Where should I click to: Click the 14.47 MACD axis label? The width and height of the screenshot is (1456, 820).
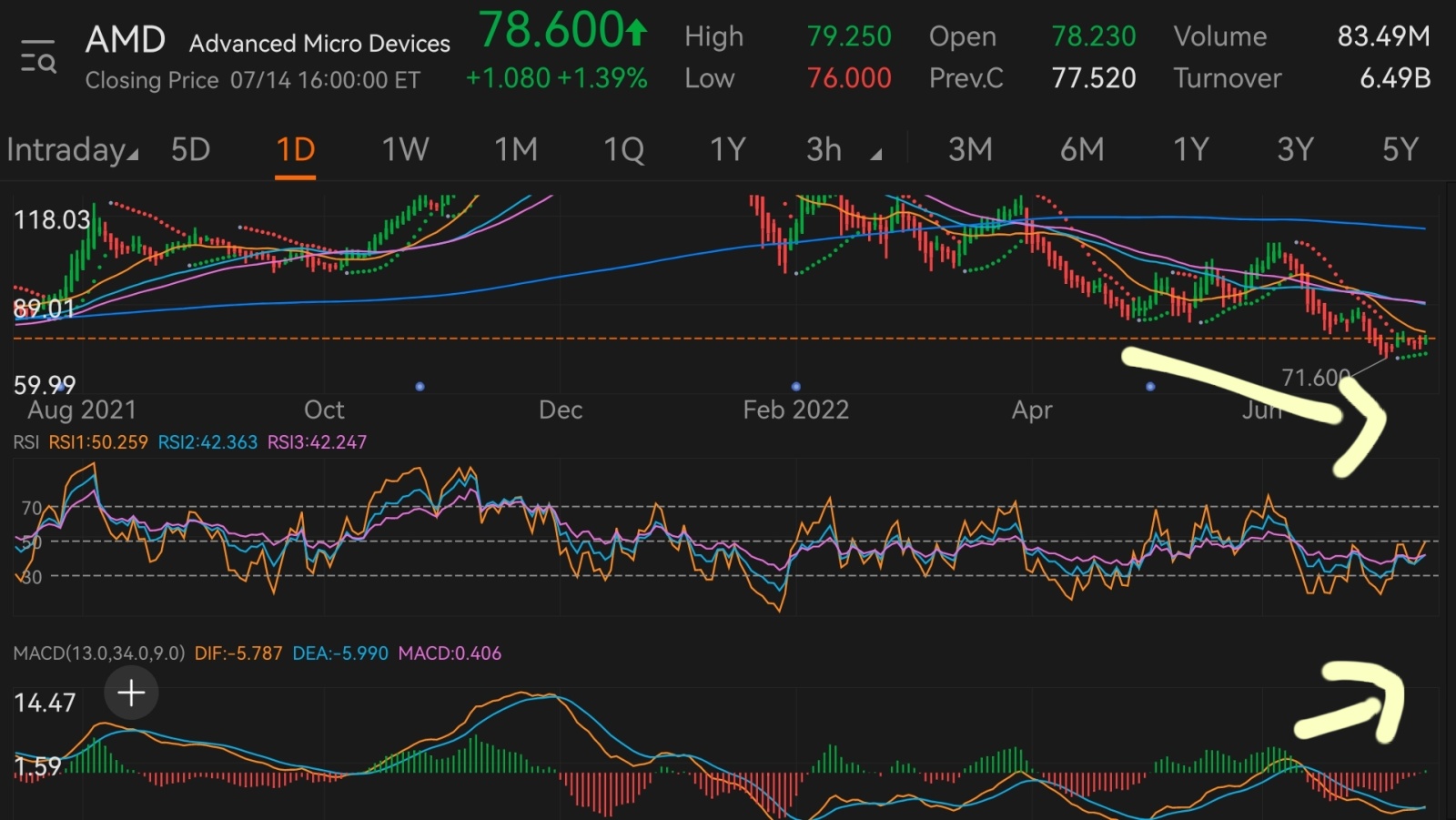tap(45, 703)
